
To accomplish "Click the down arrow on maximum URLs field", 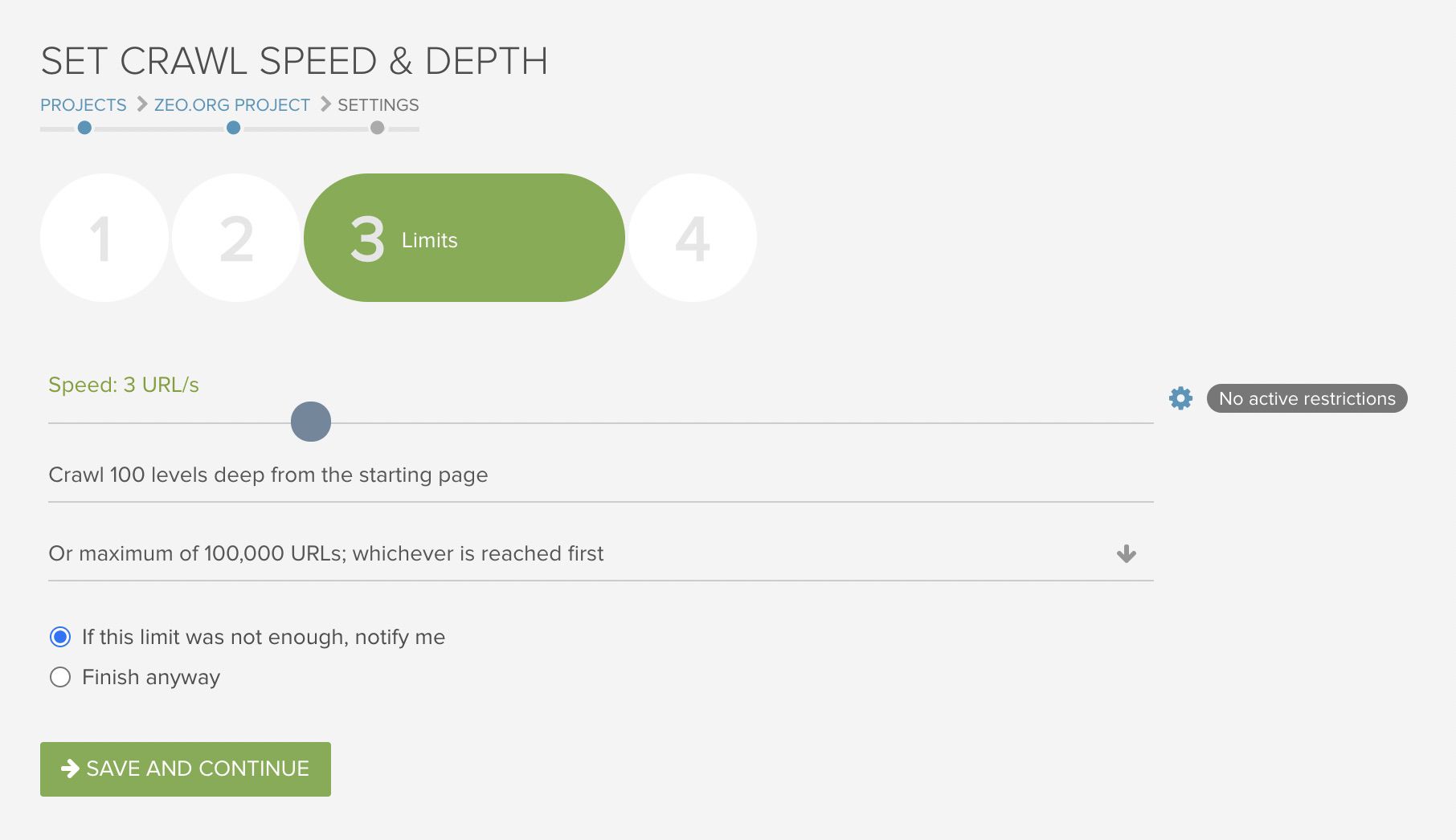I will 1127,553.
